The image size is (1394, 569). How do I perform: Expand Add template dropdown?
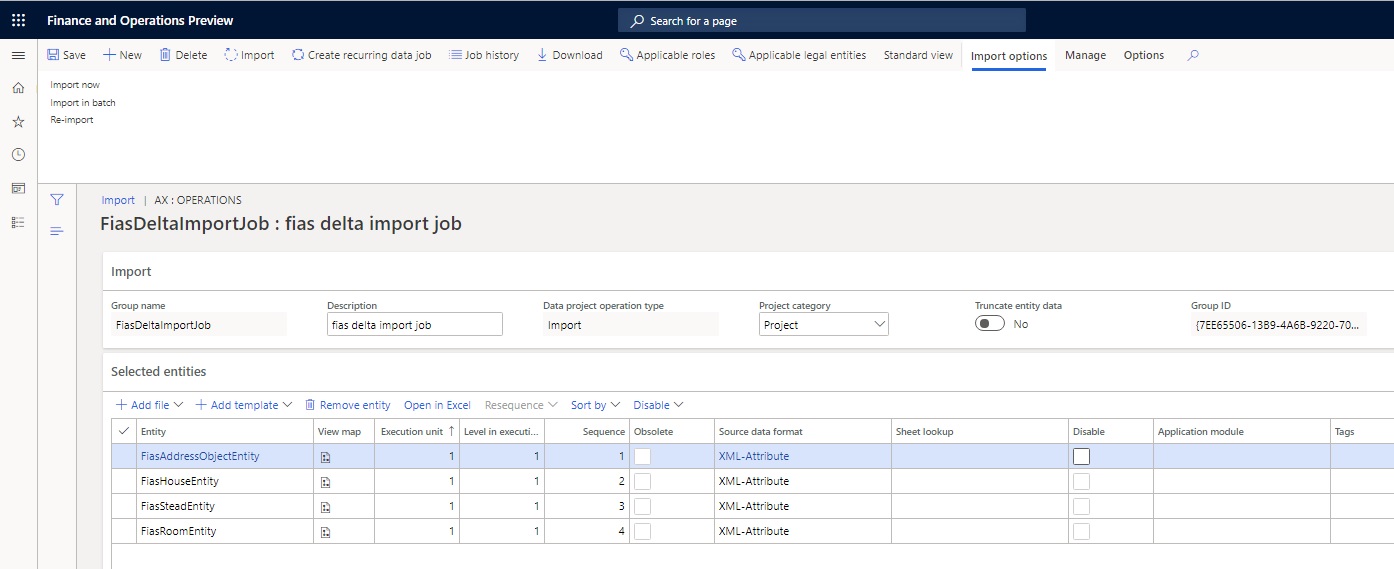pos(243,405)
